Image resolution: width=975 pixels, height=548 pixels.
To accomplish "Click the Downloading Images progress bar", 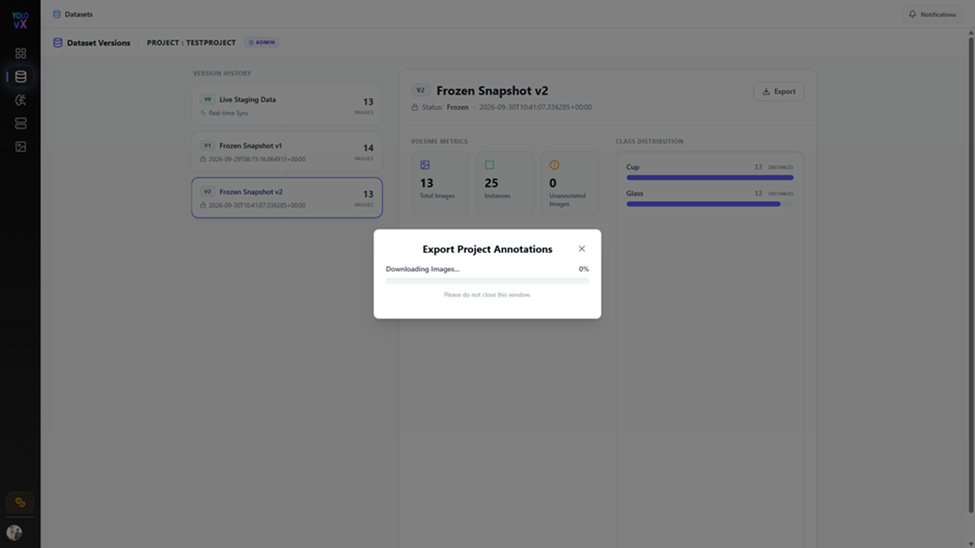I will (x=487, y=281).
